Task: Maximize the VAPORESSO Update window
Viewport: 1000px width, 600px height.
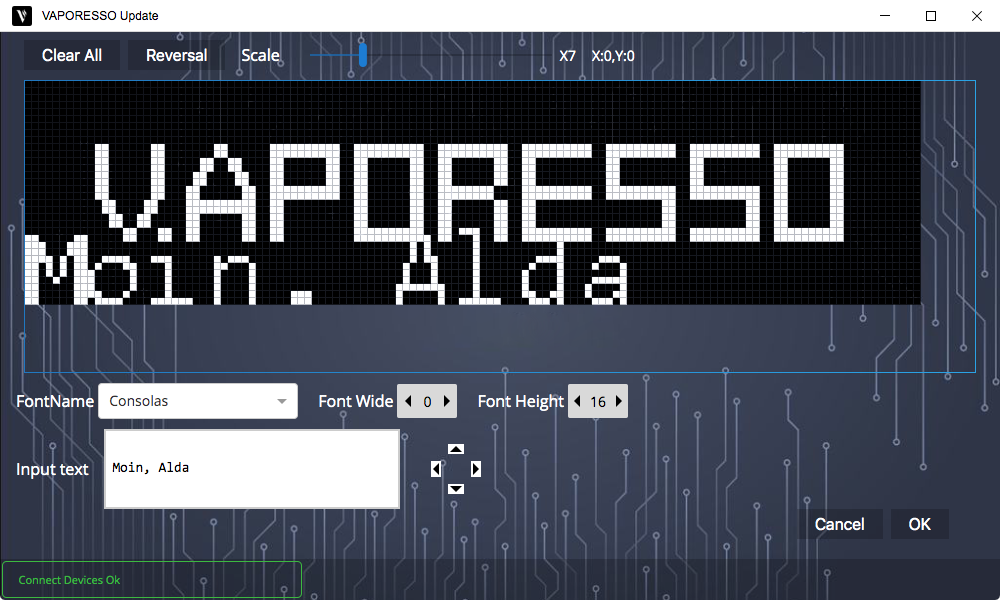Action: tap(930, 16)
